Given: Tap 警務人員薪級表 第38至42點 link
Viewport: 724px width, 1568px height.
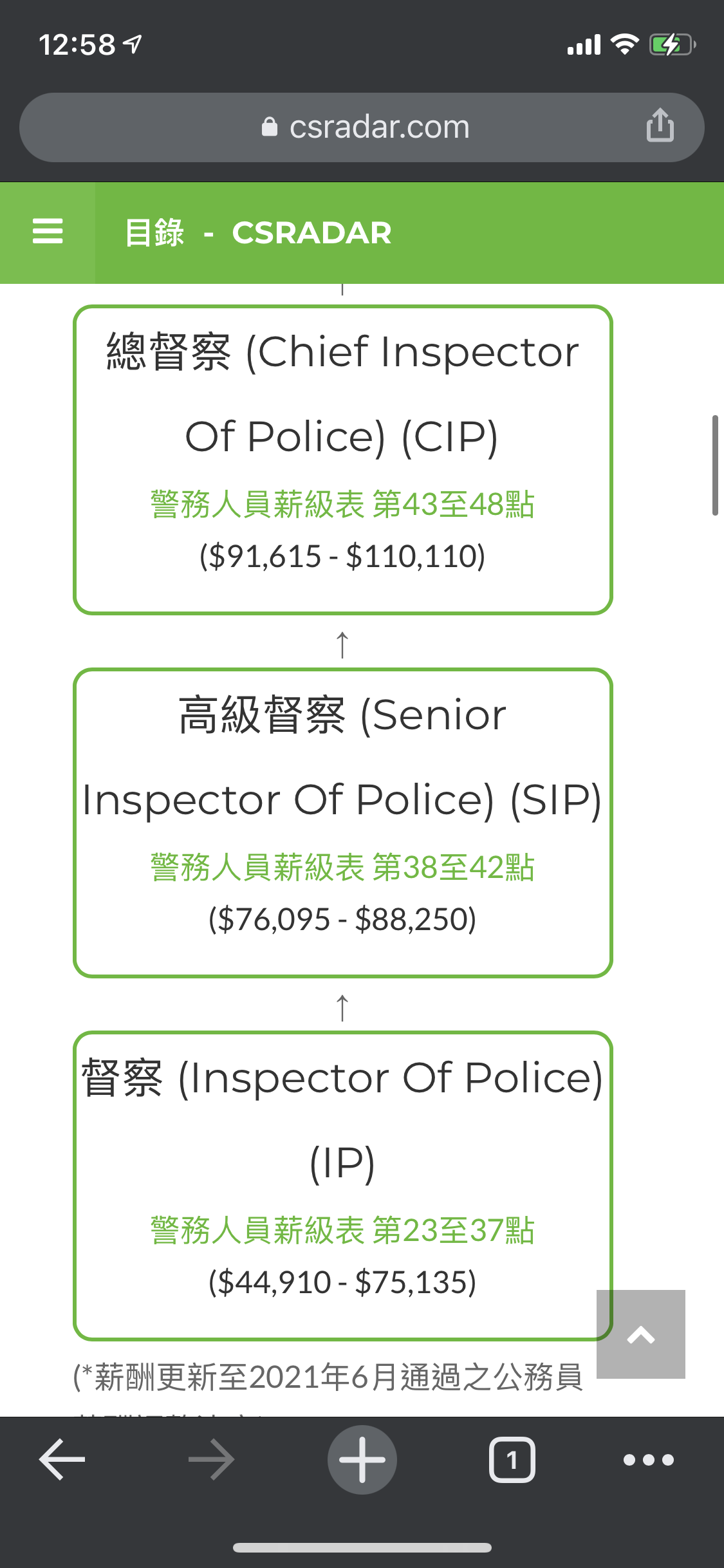Looking at the screenshot, I should 342,867.
